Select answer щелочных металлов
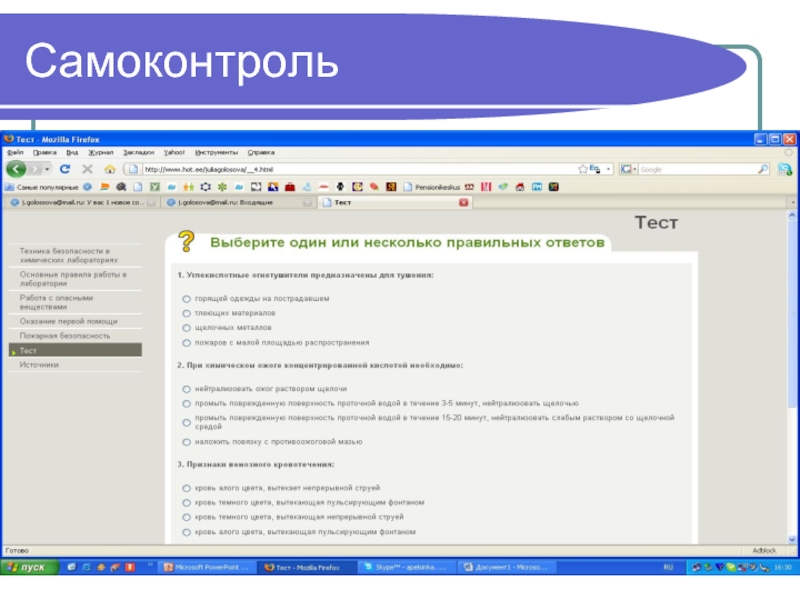The width and height of the screenshot is (800, 600). 186,328
